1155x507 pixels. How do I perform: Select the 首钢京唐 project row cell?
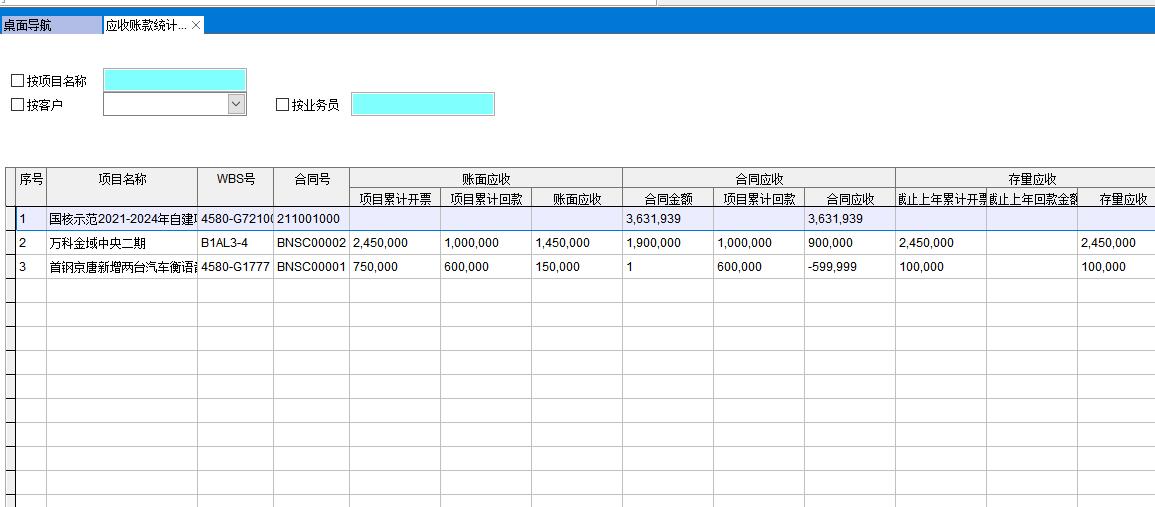122,267
